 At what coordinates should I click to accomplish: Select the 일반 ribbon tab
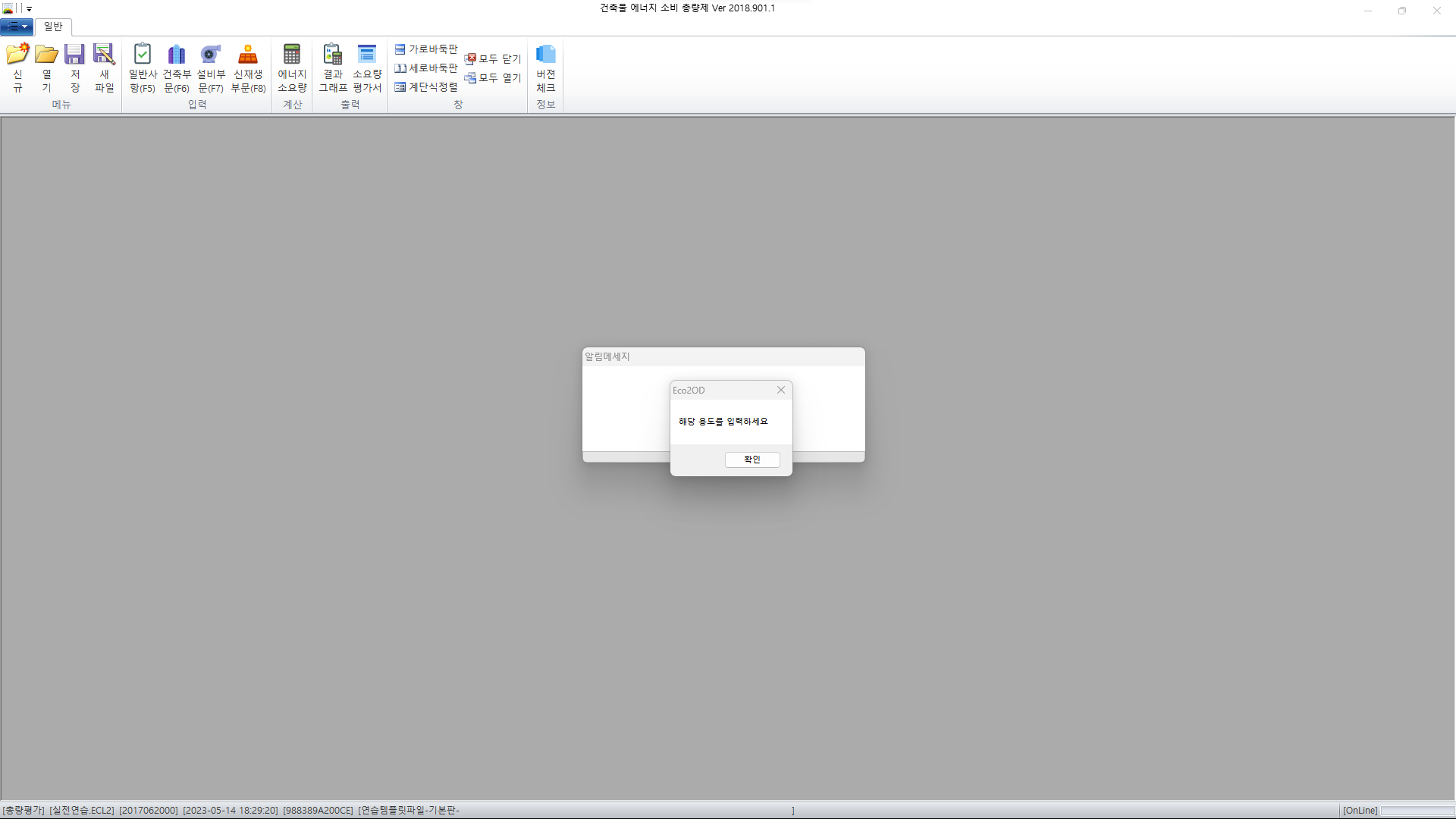pos(53,27)
